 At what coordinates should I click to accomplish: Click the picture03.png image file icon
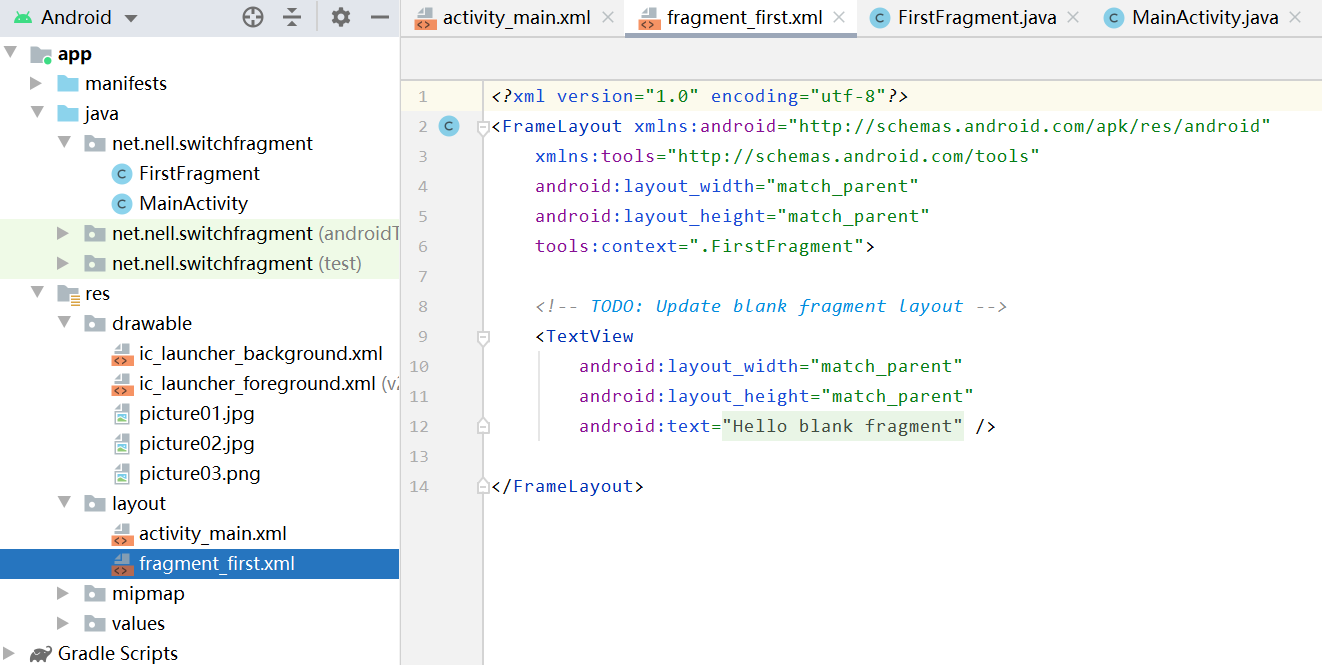(x=122, y=474)
